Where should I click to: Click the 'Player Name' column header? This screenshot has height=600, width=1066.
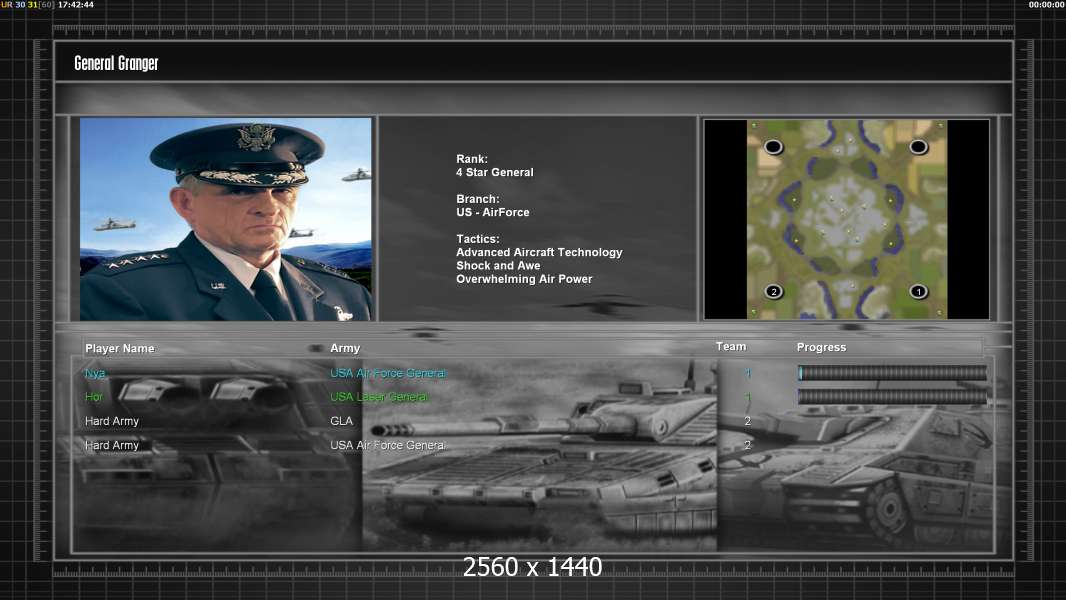[x=120, y=348]
